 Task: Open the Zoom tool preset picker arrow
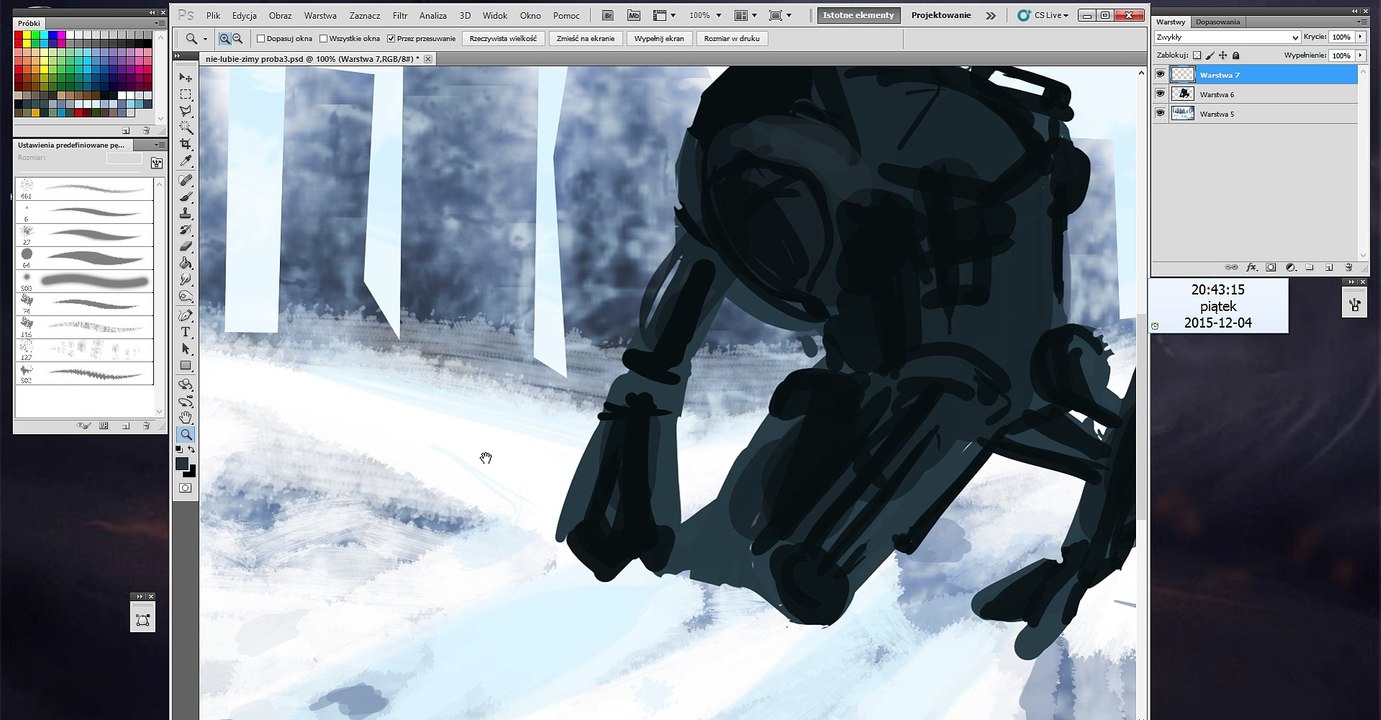pyautogui.click(x=206, y=38)
